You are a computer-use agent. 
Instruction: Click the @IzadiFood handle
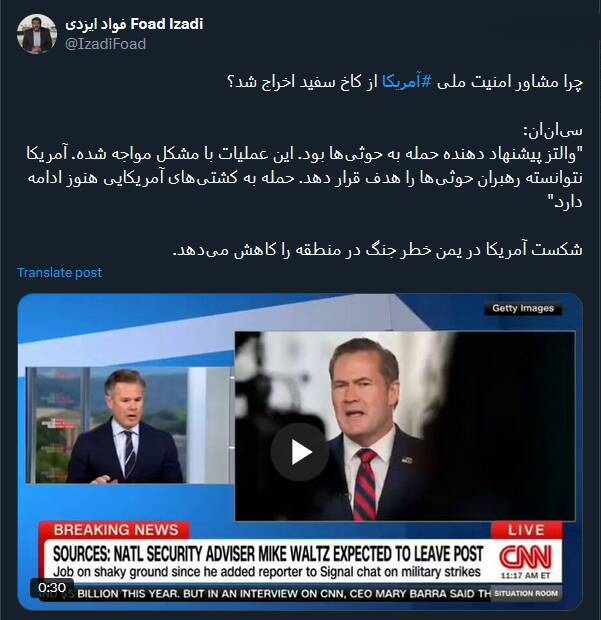pos(105,44)
